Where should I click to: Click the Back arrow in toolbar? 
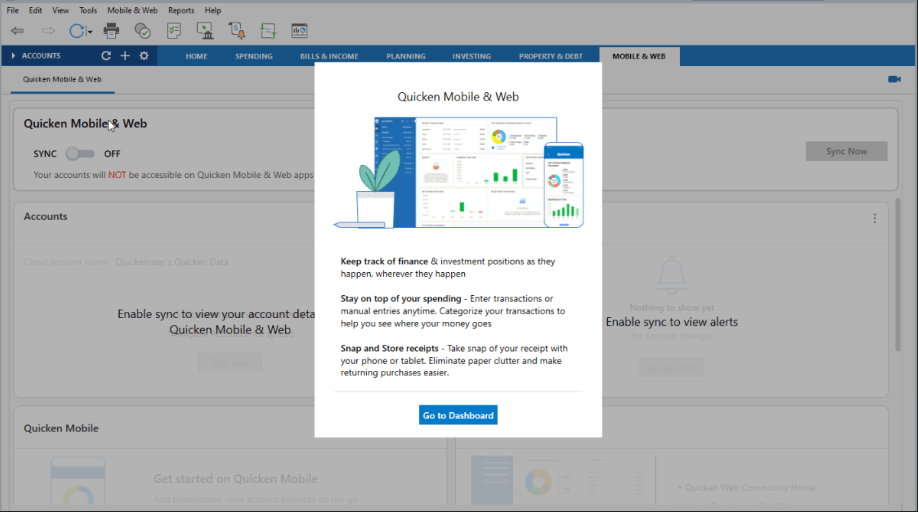tap(17, 31)
